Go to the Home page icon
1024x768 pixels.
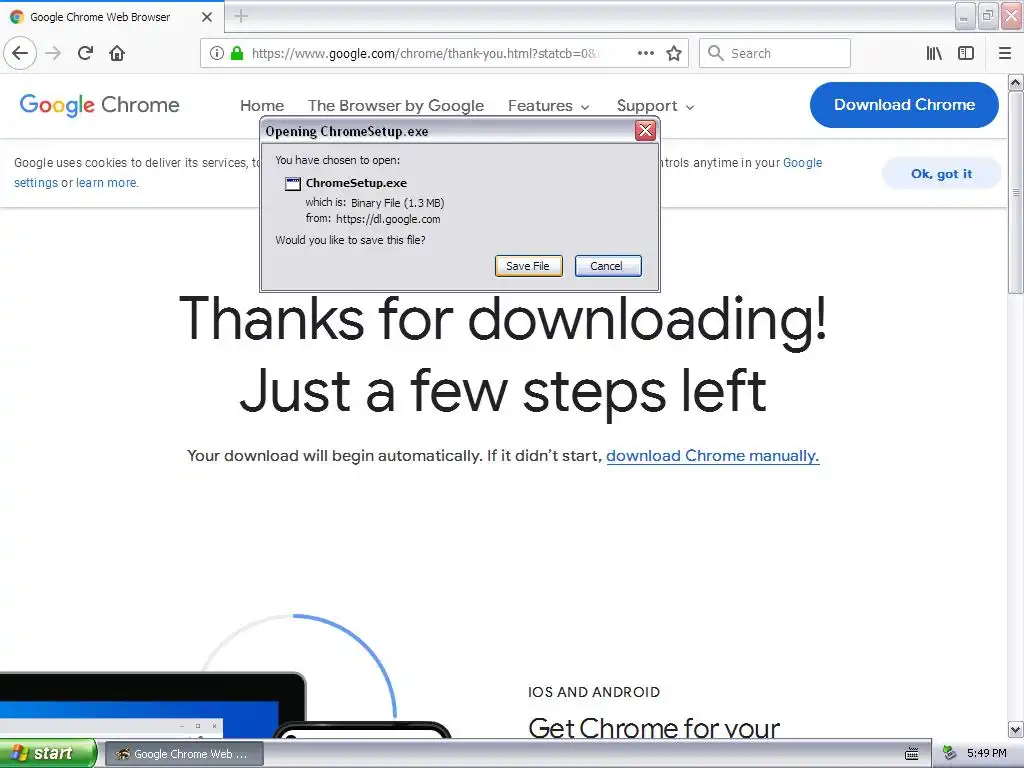click(117, 53)
